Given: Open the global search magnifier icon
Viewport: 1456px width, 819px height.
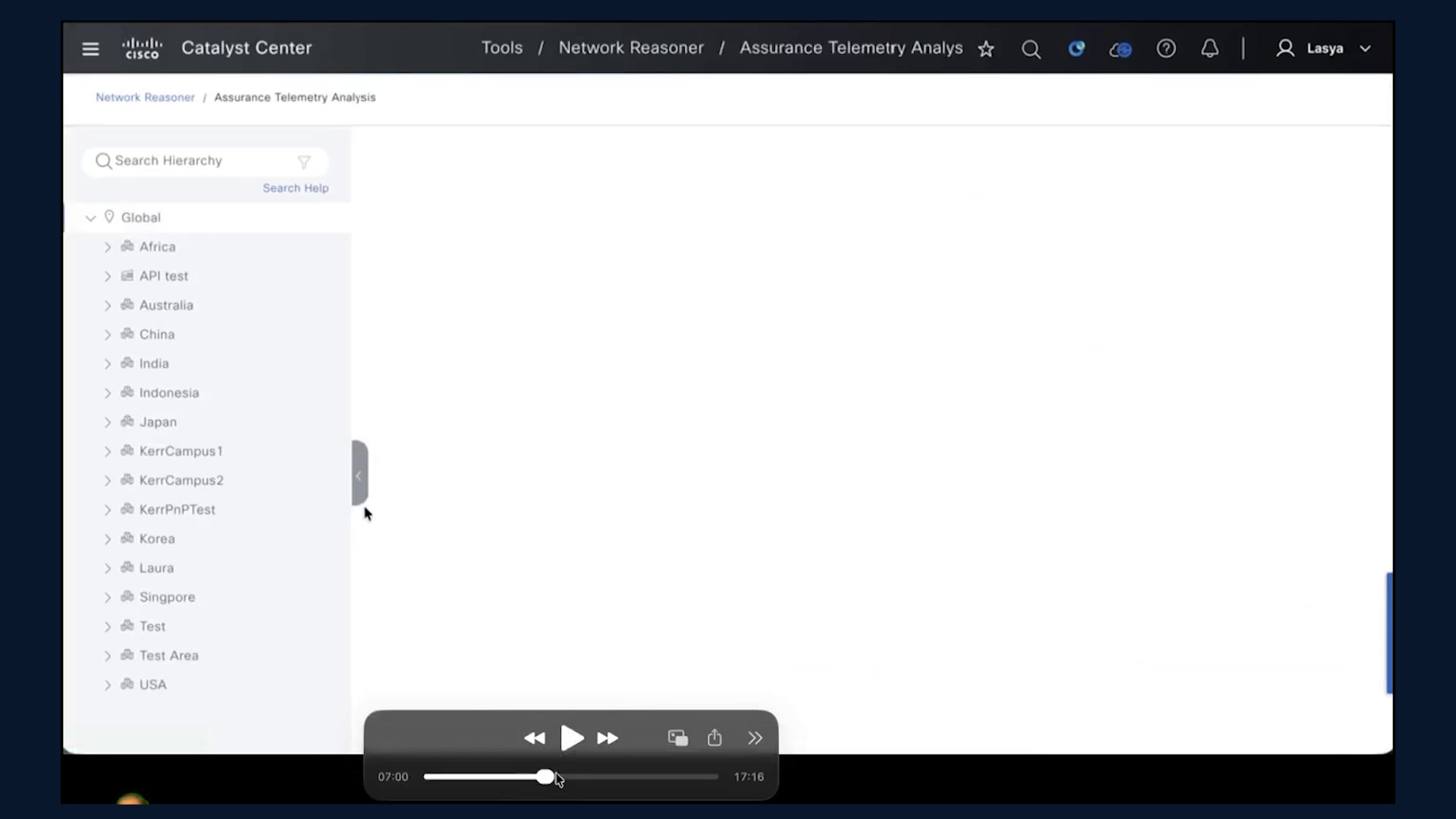Looking at the screenshot, I should (1031, 49).
